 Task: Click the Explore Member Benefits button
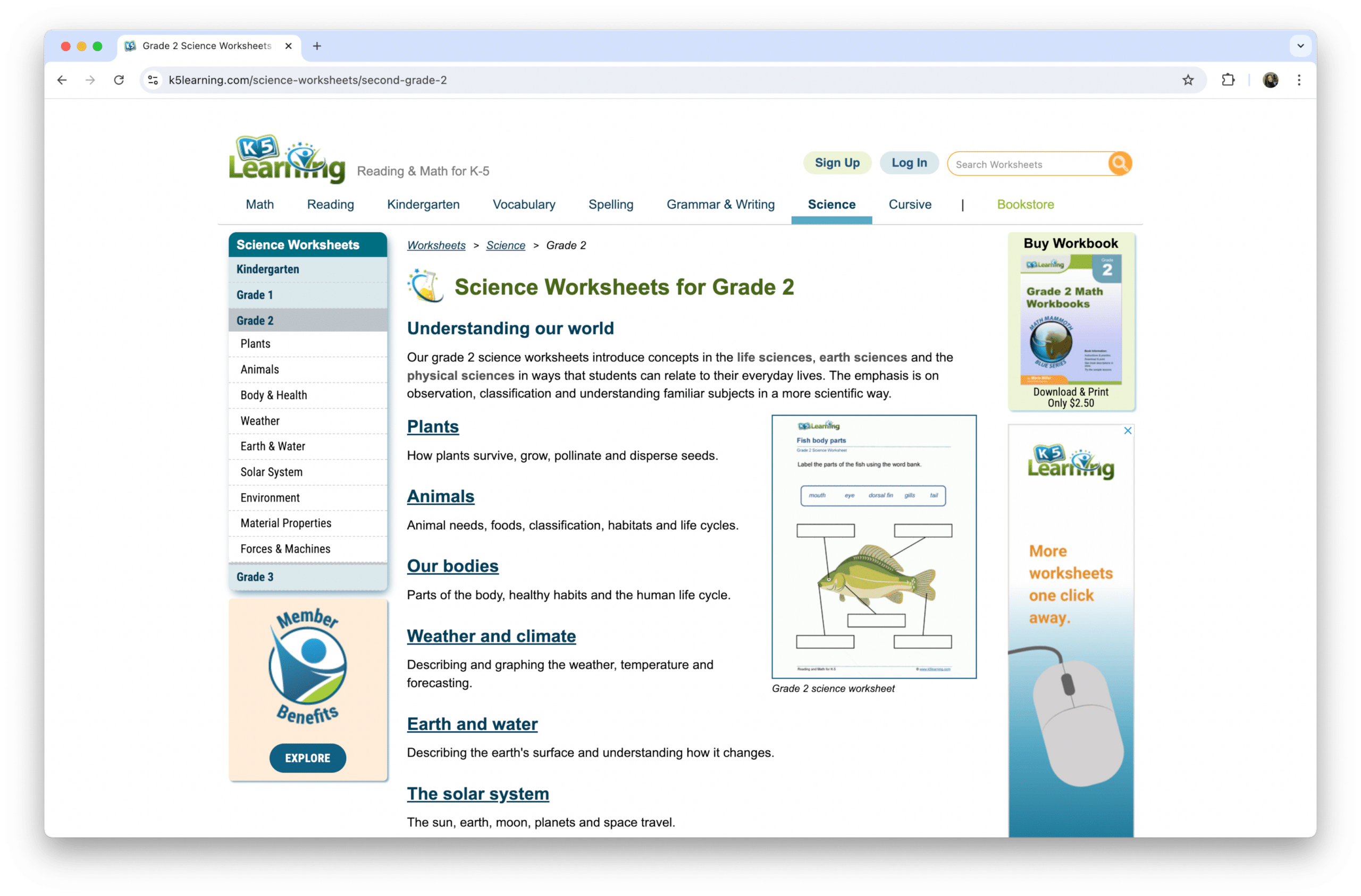pyautogui.click(x=307, y=758)
